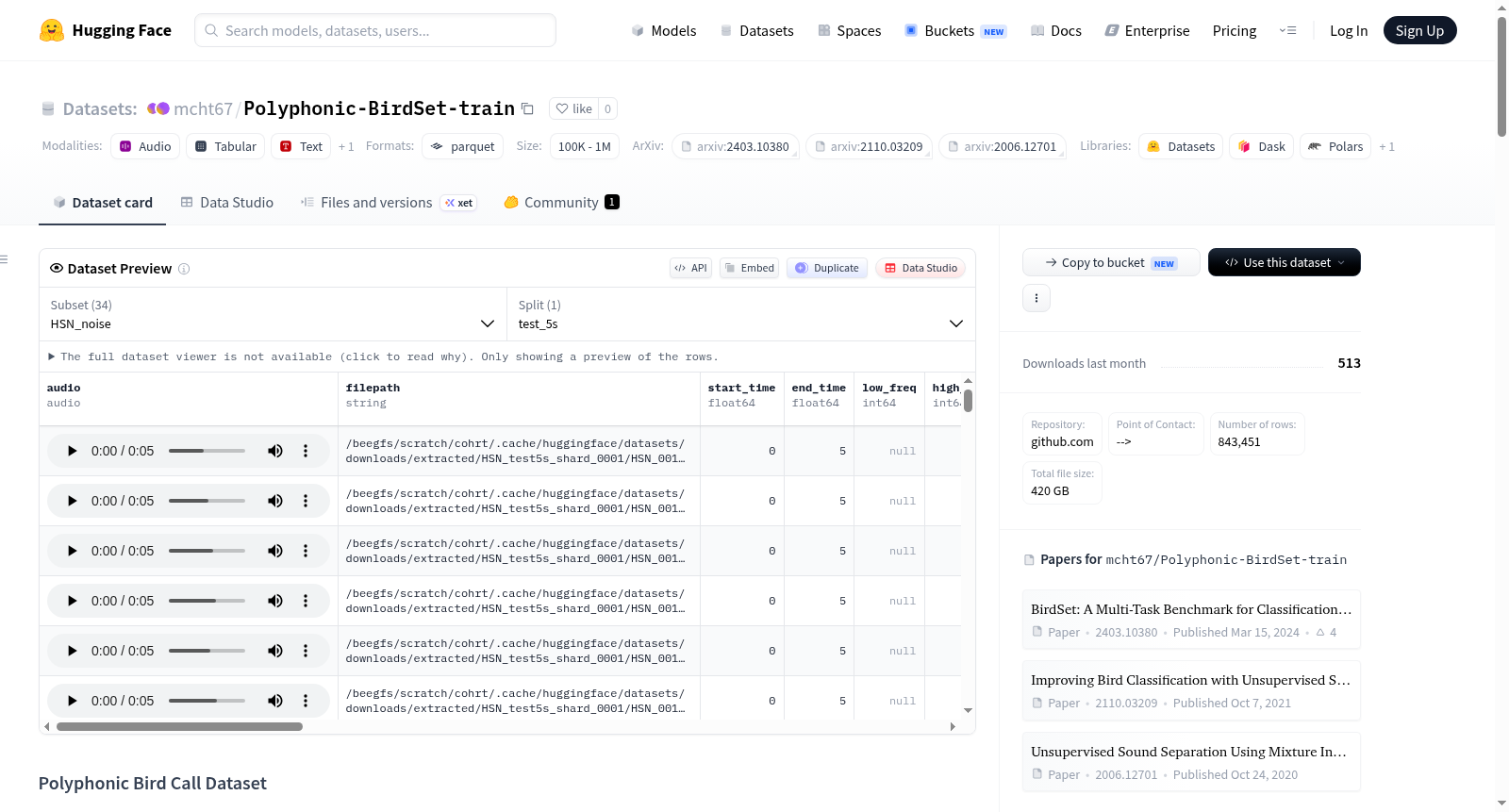1509x812 pixels.
Task: Click the Embed button
Action: (x=750, y=268)
